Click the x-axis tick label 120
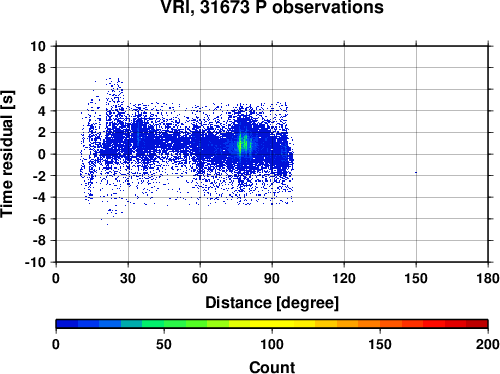 [x=344, y=278]
